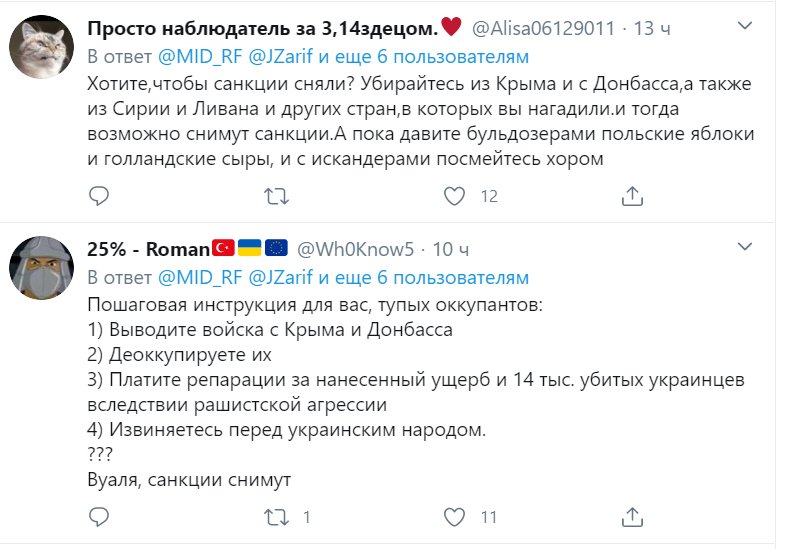The width and height of the screenshot is (789, 549).
Task: Open the 10 ч timestamp of second tweet
Action: 451,249
